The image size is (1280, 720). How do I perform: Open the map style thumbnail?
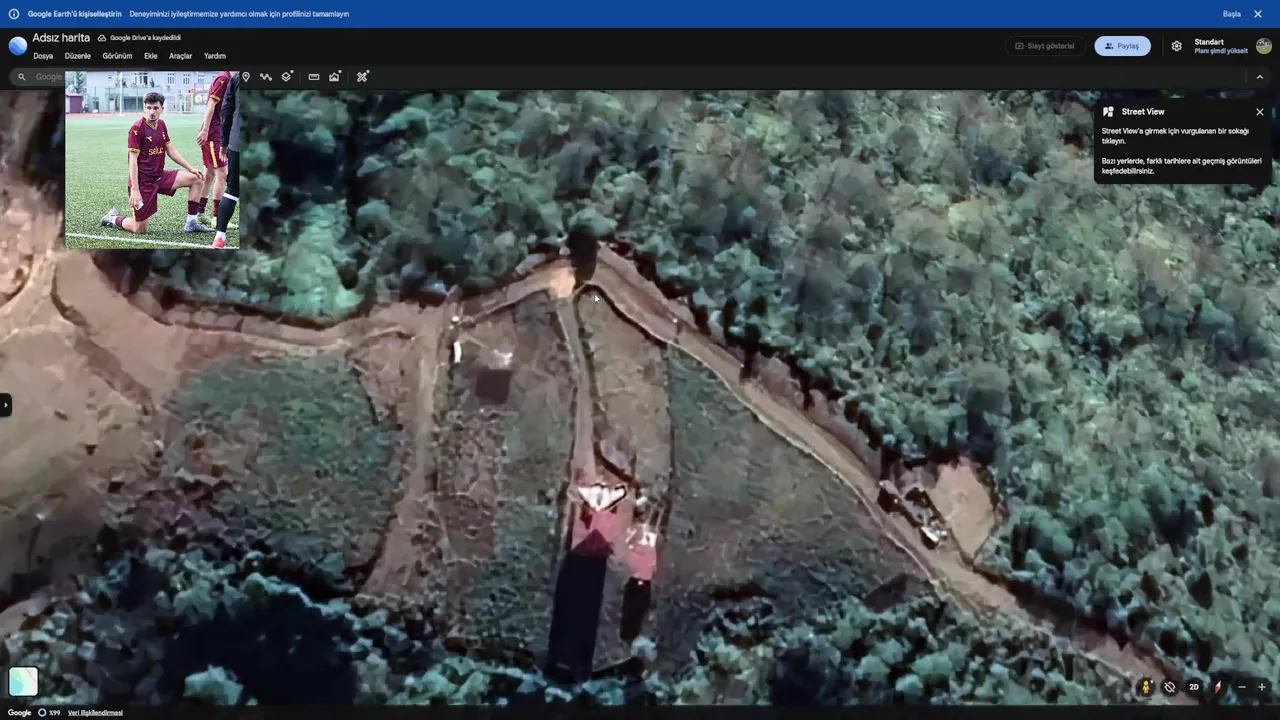point(23,681)
